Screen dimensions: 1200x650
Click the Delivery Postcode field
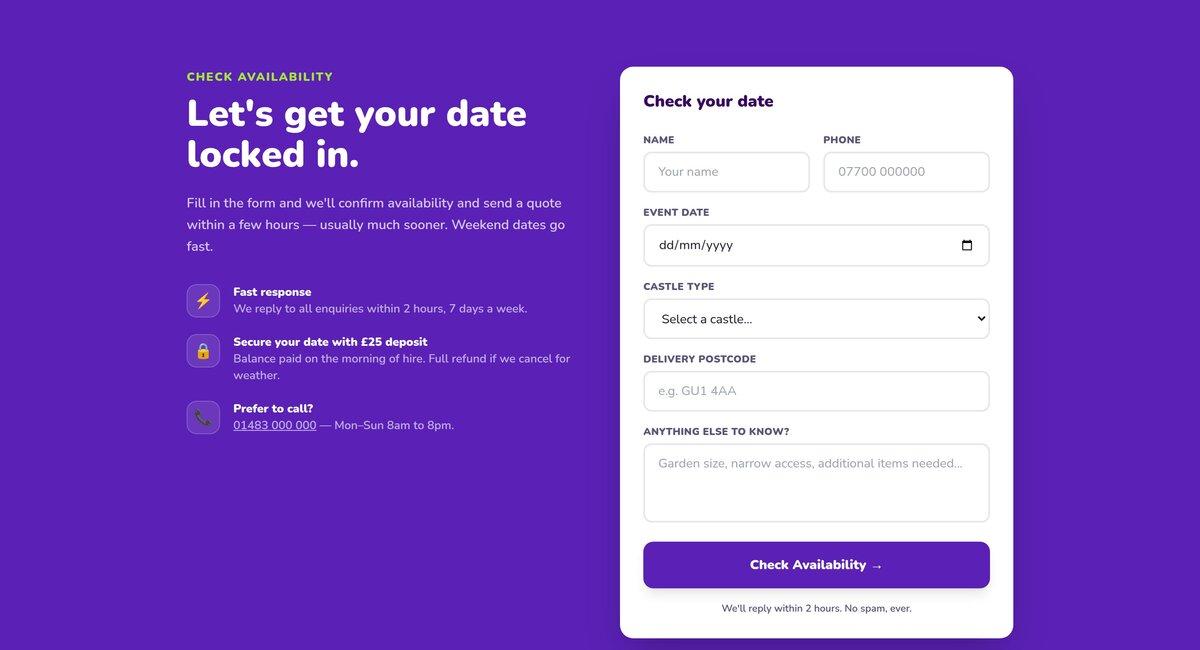click(x=816, y=390)
